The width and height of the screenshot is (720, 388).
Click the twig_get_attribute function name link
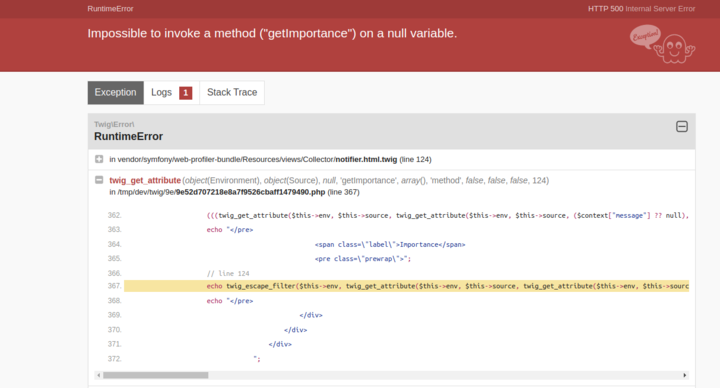(145, 180)
